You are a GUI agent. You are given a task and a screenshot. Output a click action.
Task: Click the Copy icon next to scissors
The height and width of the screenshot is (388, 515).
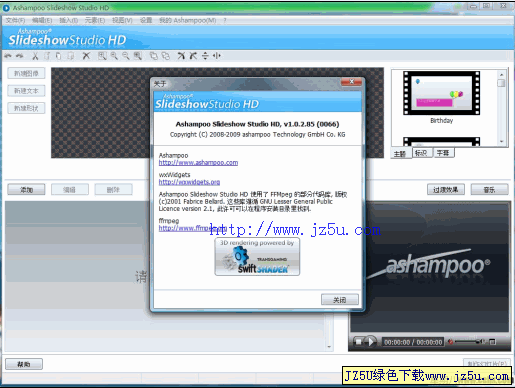coord(47,56)
